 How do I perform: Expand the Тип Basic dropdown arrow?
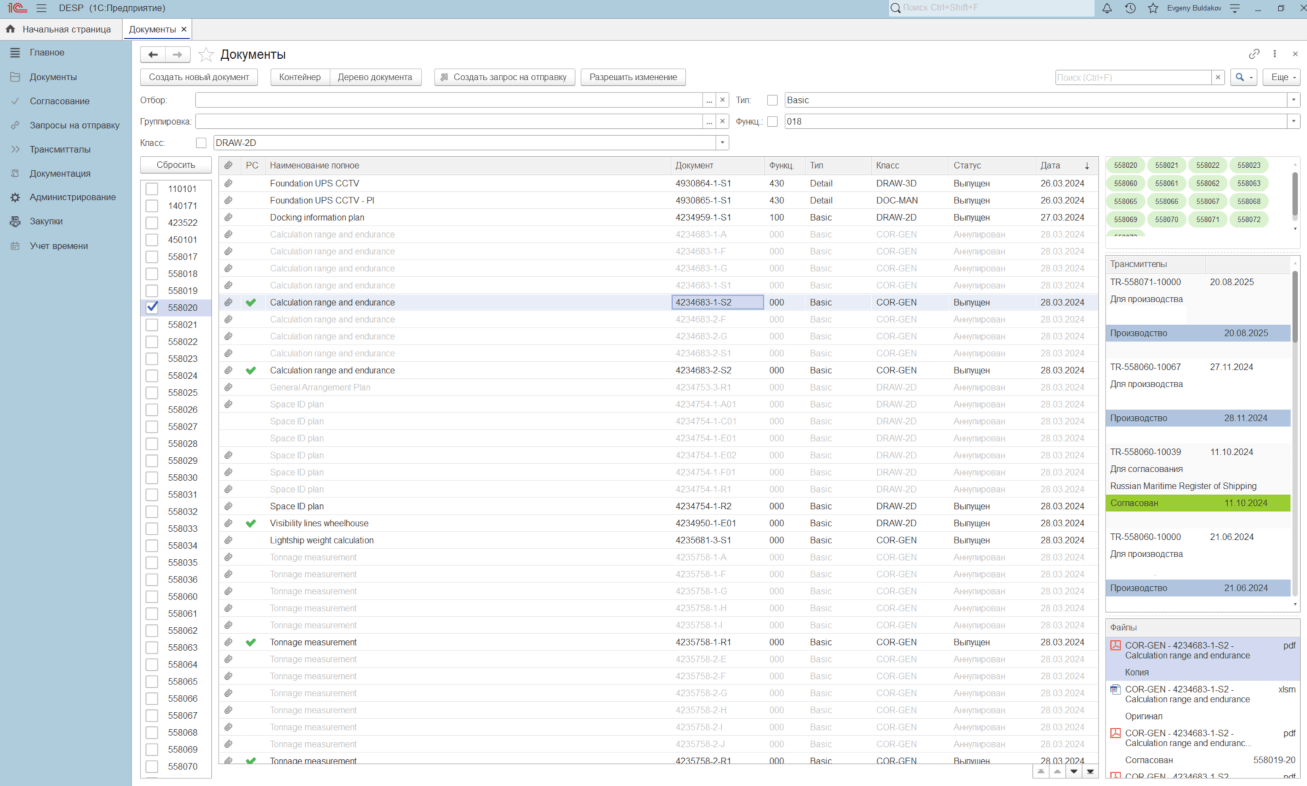pyautogui.click(x=1293, y=100)
